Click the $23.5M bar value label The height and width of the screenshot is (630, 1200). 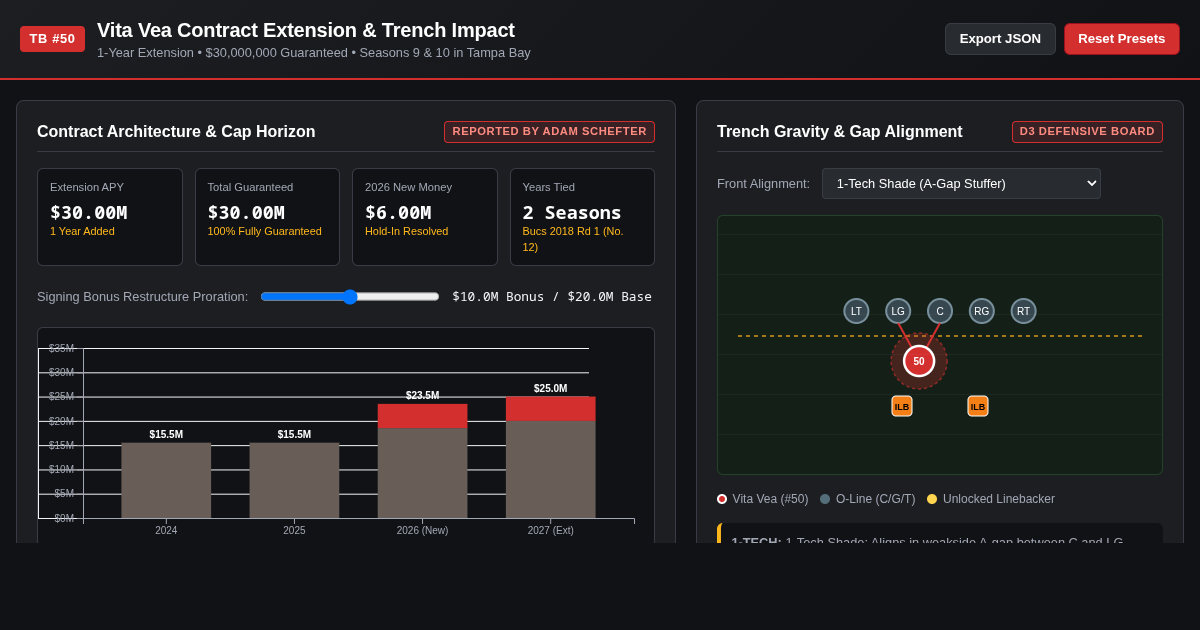point(422,396)
